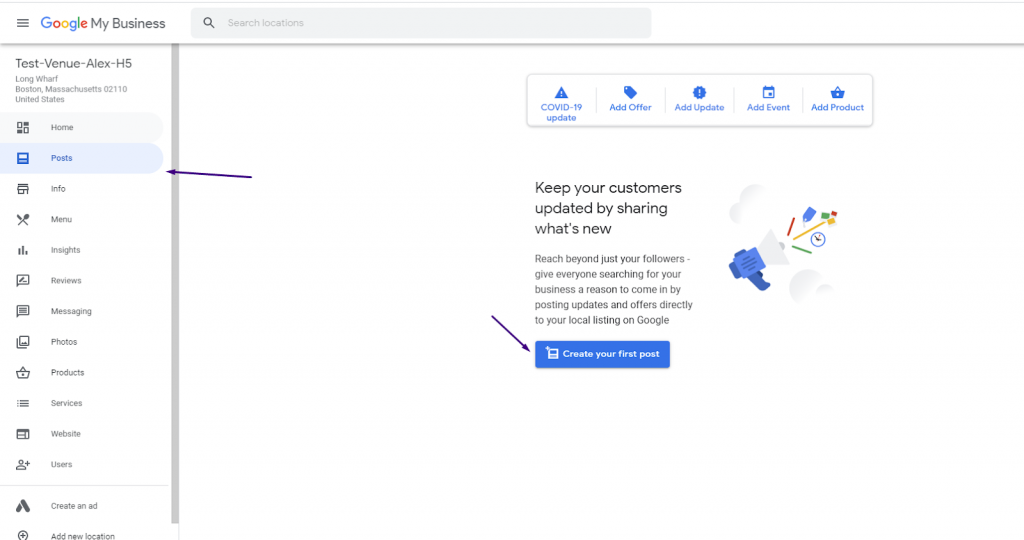This screenshot has height=540, width=1024.
Task: Select the Users add-person icon
Action: [23, 464]
